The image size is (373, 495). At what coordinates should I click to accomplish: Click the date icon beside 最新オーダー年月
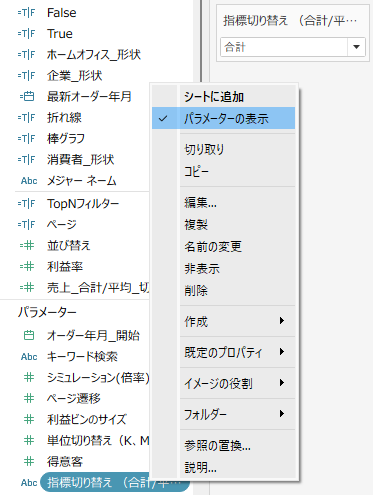pyautogui.click(x=27, y=97)
